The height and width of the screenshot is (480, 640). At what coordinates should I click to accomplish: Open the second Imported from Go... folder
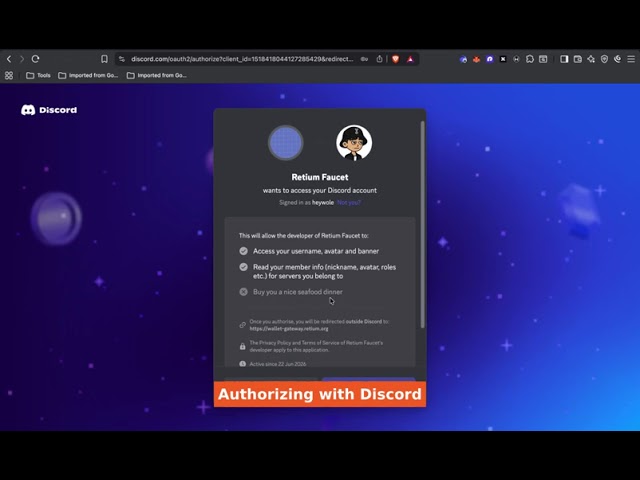[x=157, y=76]
